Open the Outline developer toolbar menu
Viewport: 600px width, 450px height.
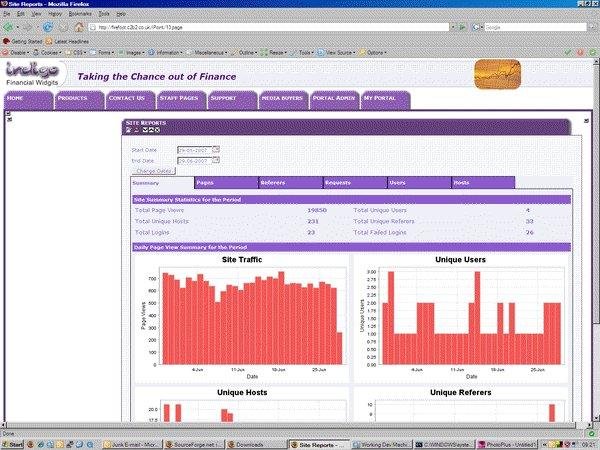(244, 52)
